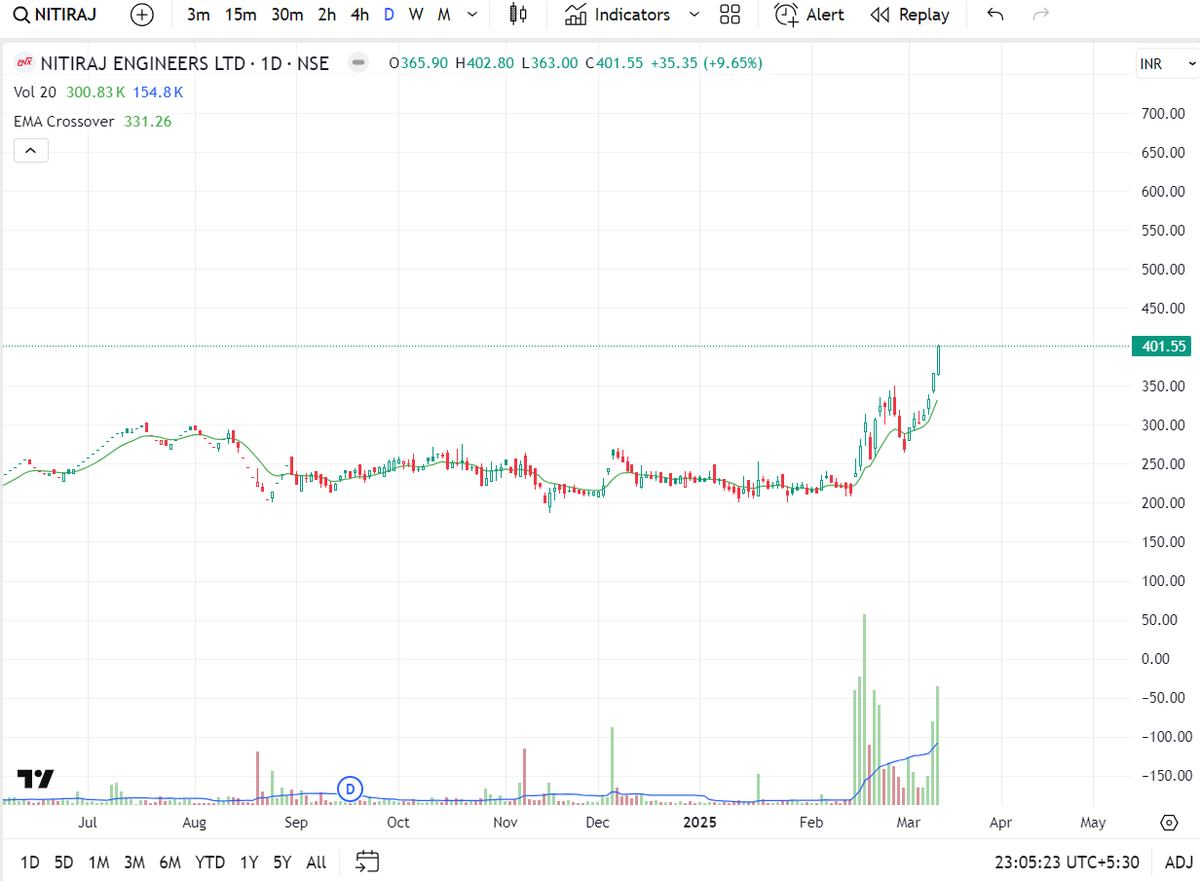Redo the chart action
1200x881 pixels.
pyautogui.click(x=1041, y=15)
